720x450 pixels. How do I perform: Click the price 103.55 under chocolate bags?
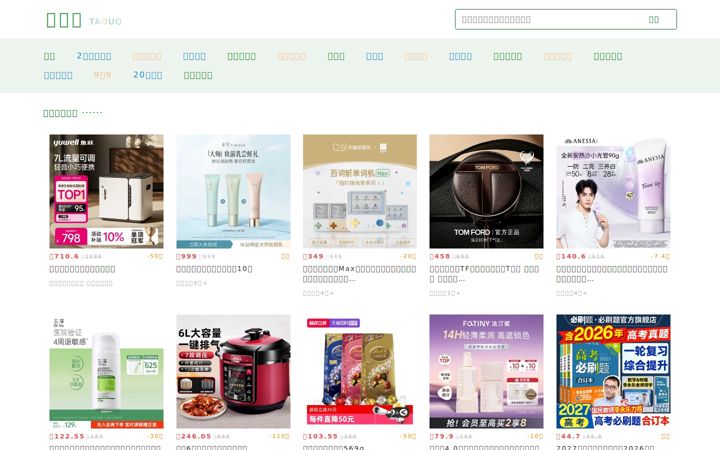pos(321,436)
